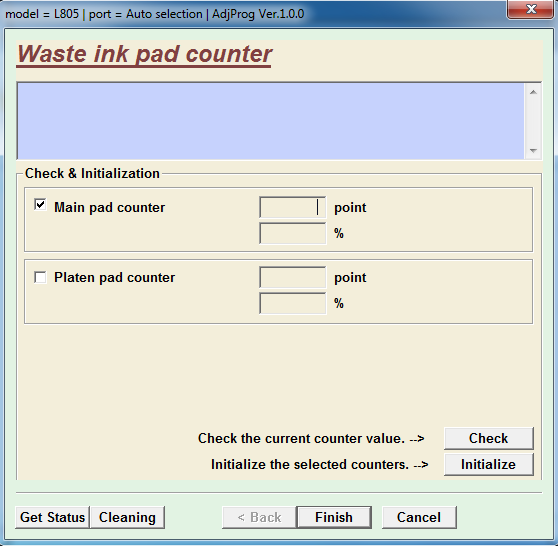Cancel the dialog

pos(419,517)
